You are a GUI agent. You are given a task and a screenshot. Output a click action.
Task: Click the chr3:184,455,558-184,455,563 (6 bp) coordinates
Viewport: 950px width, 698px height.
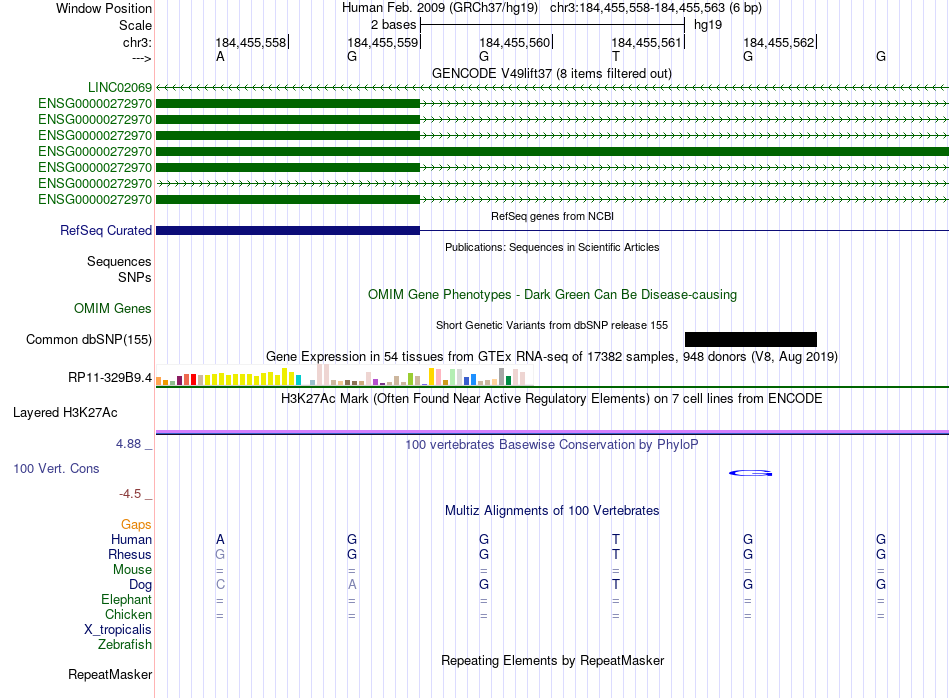[656, 8]
